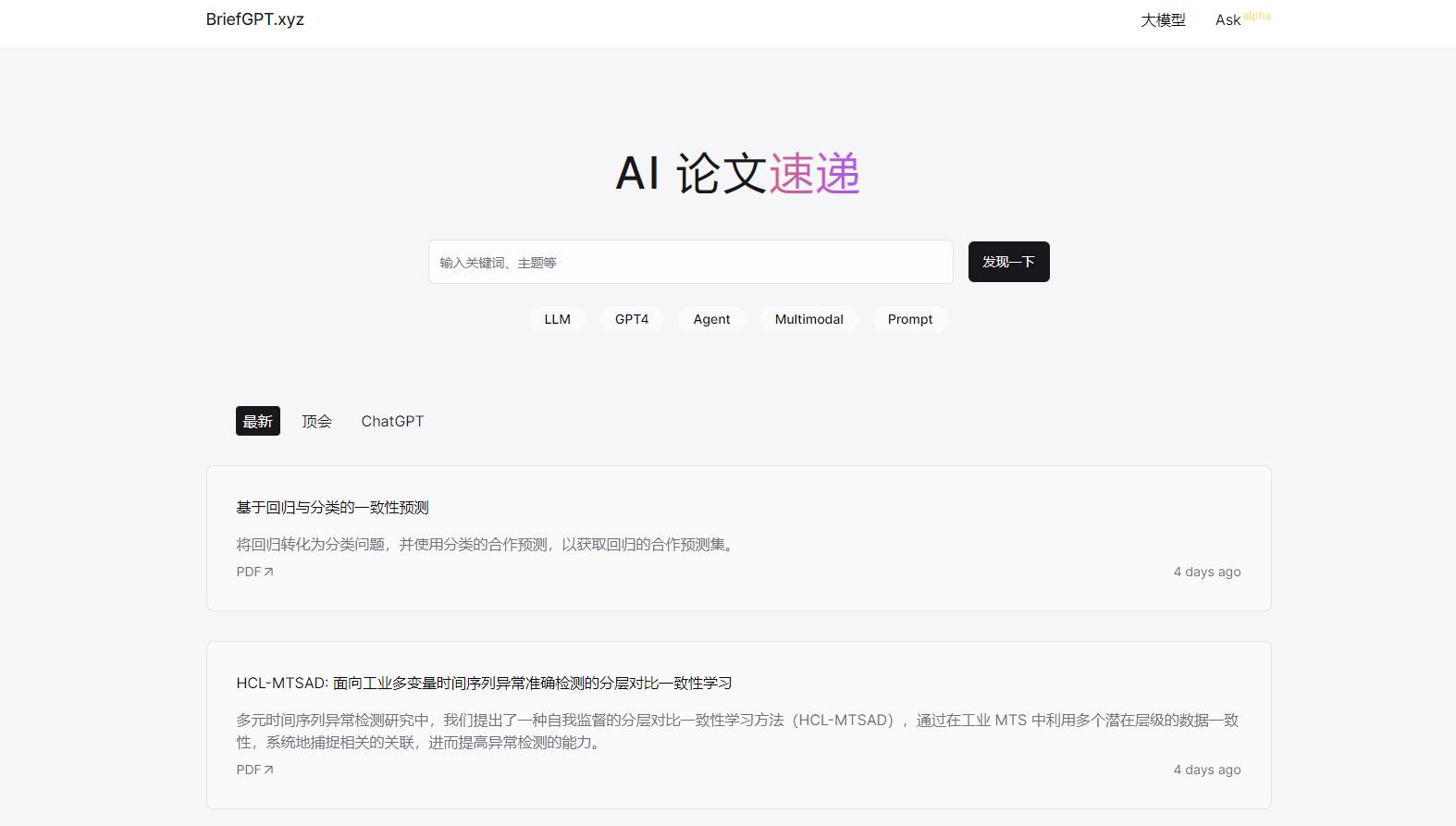Open the paper titled 基于回归与分类的一致性预测

tap(332, 508)
